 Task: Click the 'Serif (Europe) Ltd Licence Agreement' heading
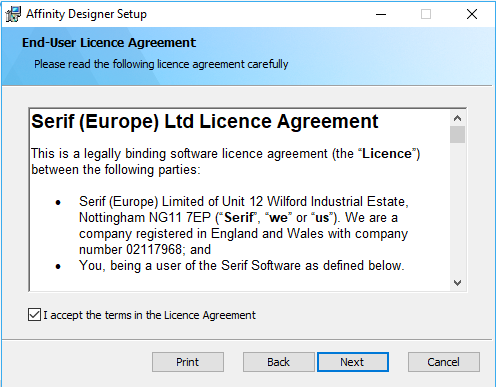pyautogui.click(x=205, y=122)
